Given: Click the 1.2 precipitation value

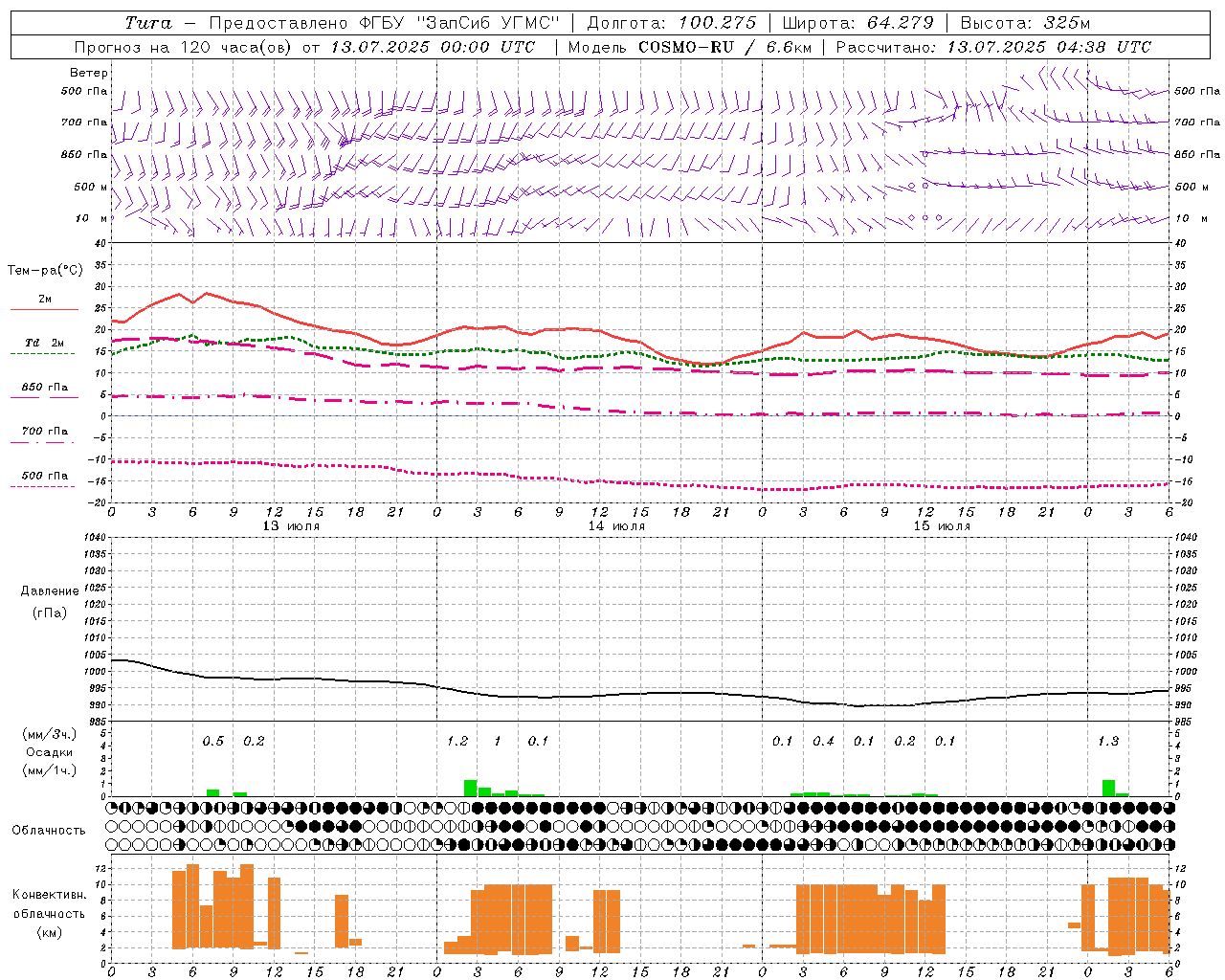Looking at the screenshot, I should (x=457, y=741).
